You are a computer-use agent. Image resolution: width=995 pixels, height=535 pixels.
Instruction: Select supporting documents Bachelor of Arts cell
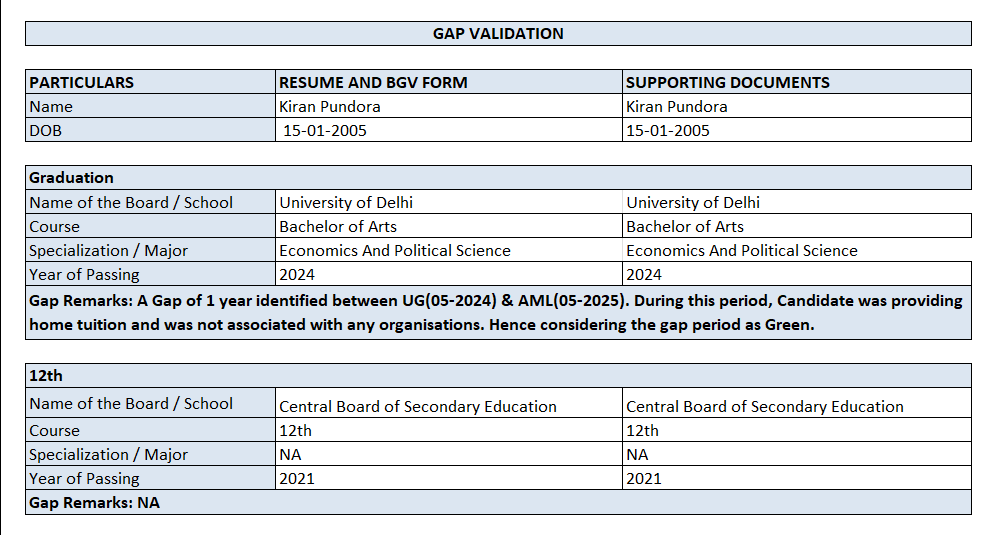[x=685, y=226]
